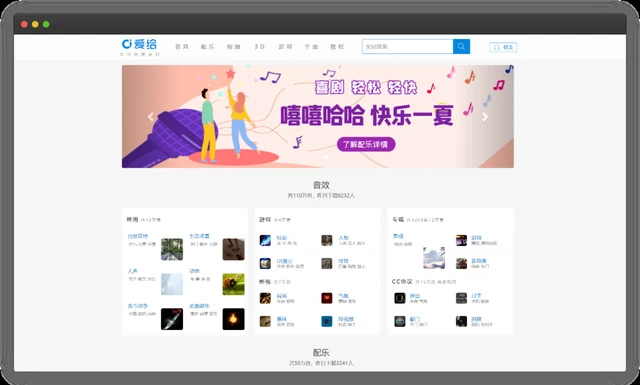This screenshot has height=385, width=640.
Task: Click the blue 短视频 category icon
Action: tap(327, 321)
